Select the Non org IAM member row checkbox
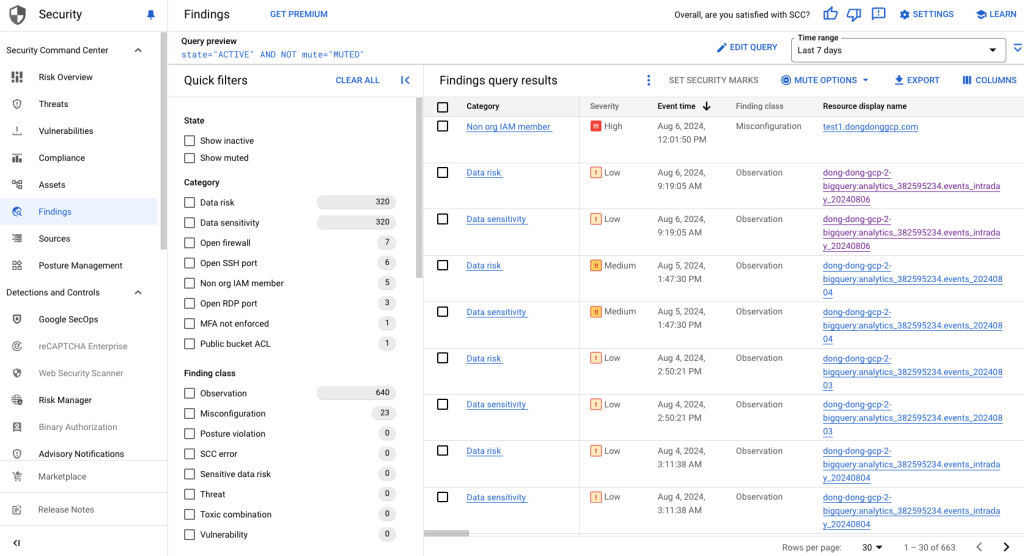The width and height of the screenshot is (1024, 556). (443, 126)
